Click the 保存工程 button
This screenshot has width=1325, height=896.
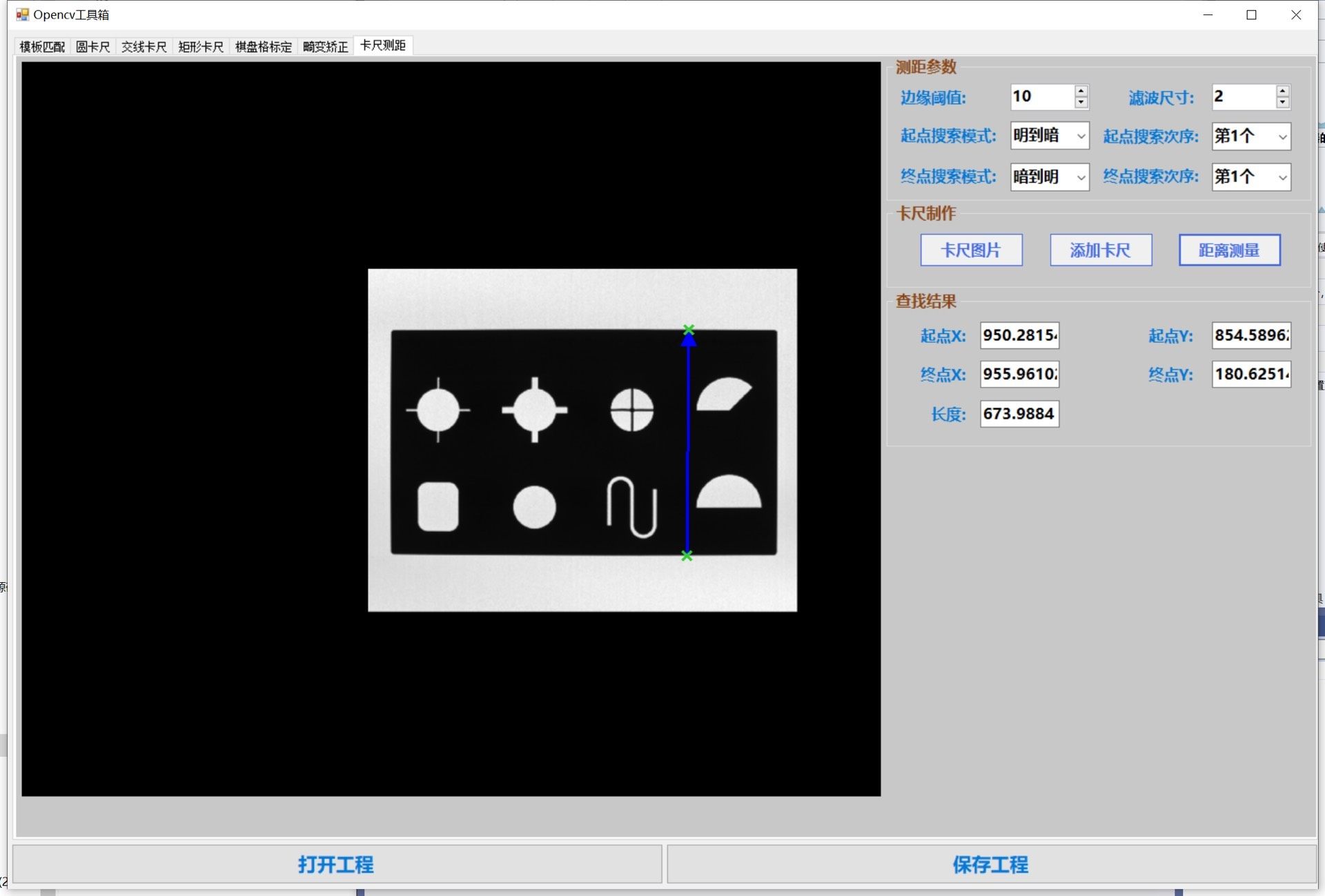(991, 864)
